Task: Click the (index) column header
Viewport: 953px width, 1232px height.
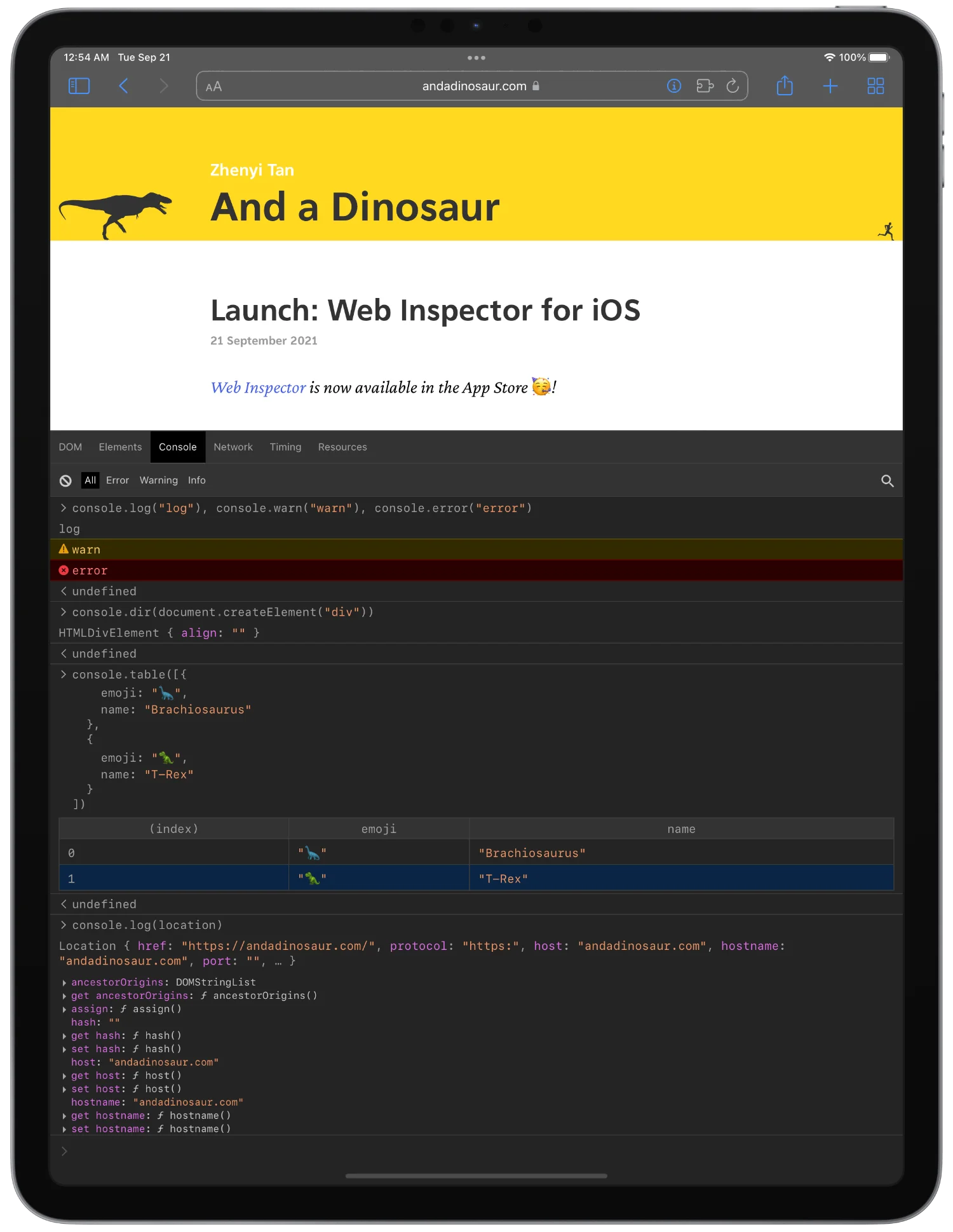Action: 173,829
